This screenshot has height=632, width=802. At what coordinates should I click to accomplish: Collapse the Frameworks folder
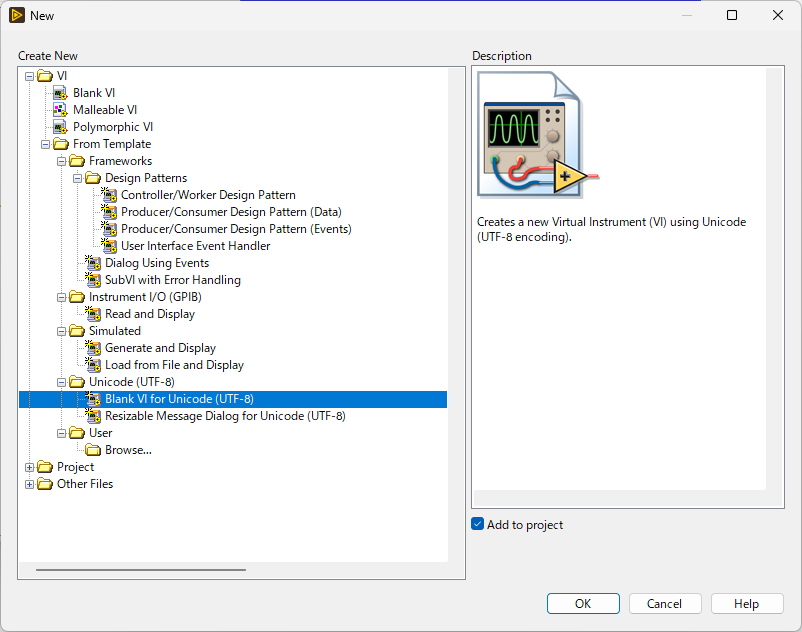61,161
